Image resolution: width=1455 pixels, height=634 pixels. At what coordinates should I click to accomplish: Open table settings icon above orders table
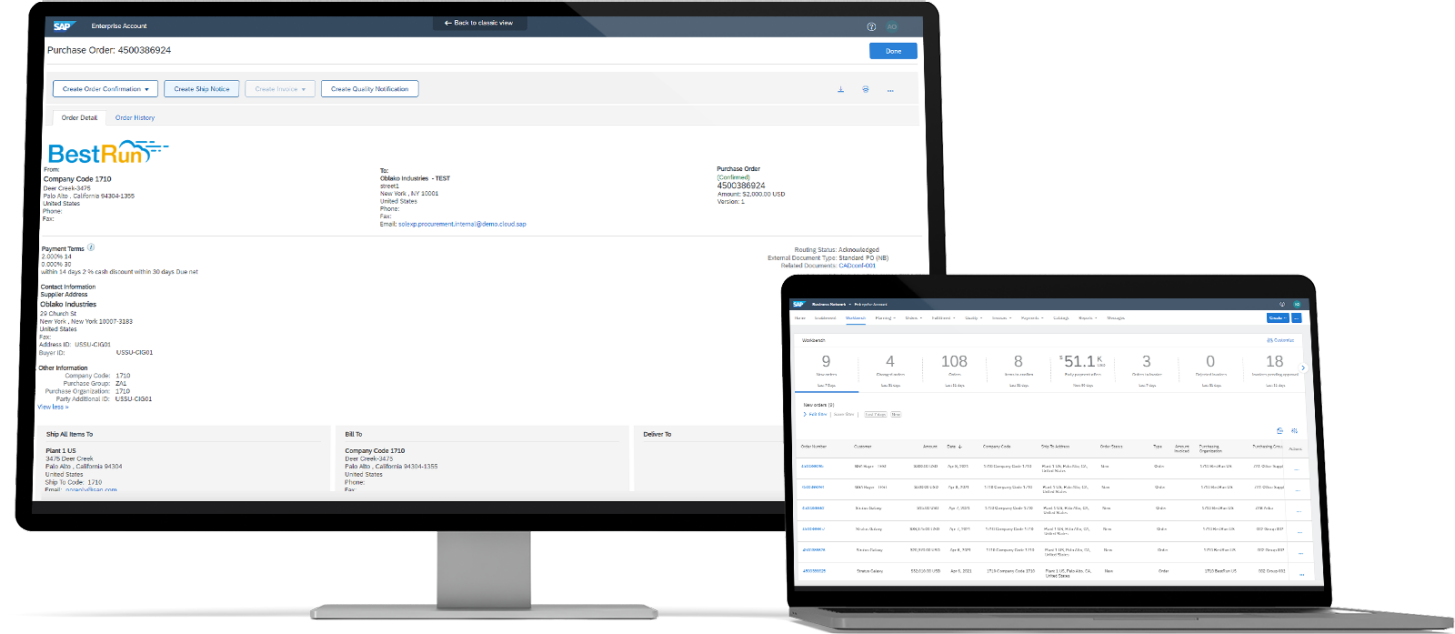pyautogui.click(x=1294, y=430)
